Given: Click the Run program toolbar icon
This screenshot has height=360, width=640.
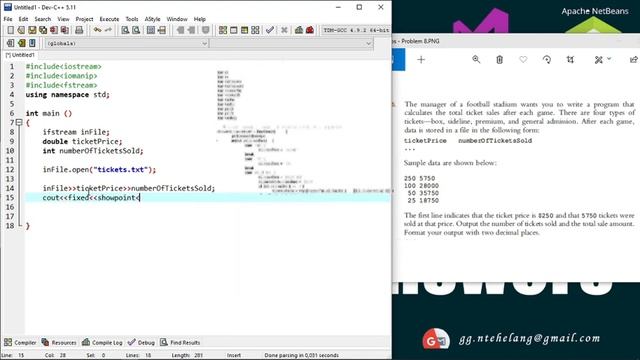Looking at the screenshot, I should tap(233, 30).
